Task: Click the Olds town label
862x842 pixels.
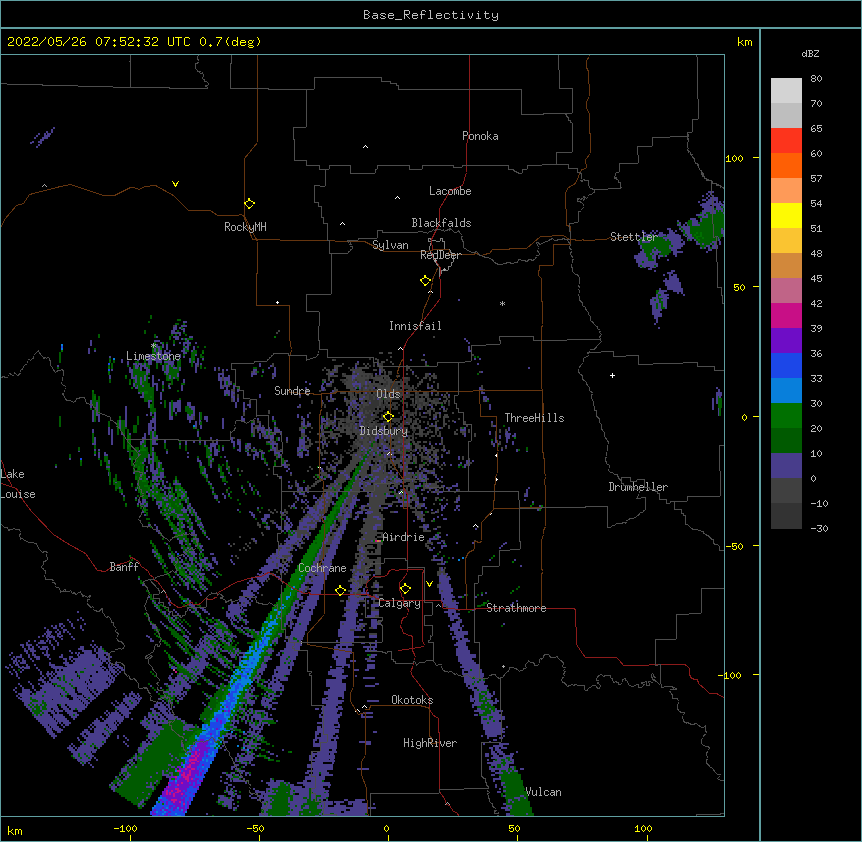Action: point(388,394)
